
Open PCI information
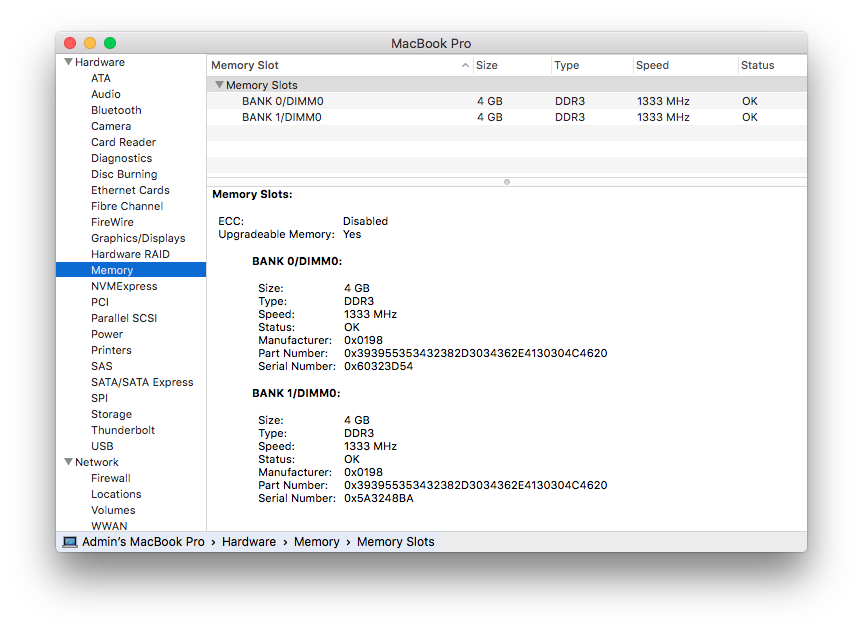pyautogui.click(x=100, y=302)
